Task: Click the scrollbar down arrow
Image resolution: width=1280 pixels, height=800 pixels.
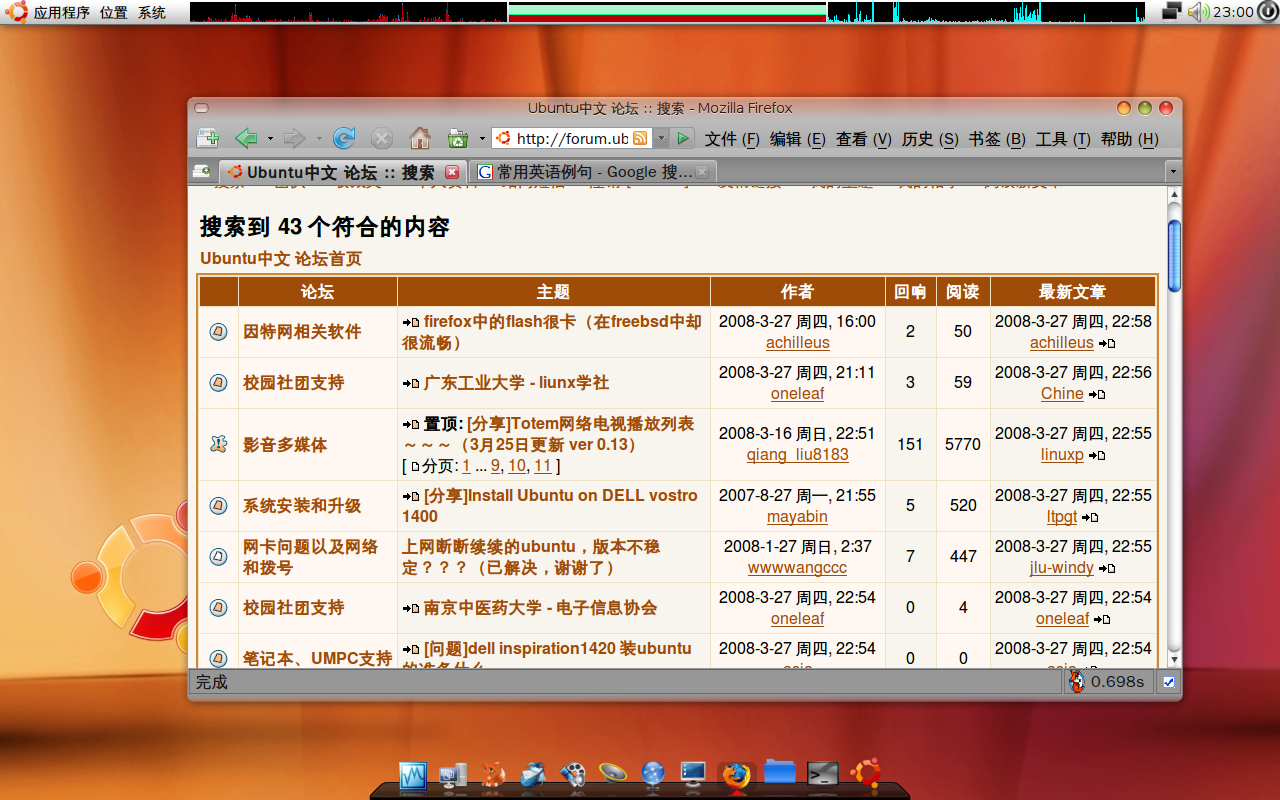Action: 1174,661
